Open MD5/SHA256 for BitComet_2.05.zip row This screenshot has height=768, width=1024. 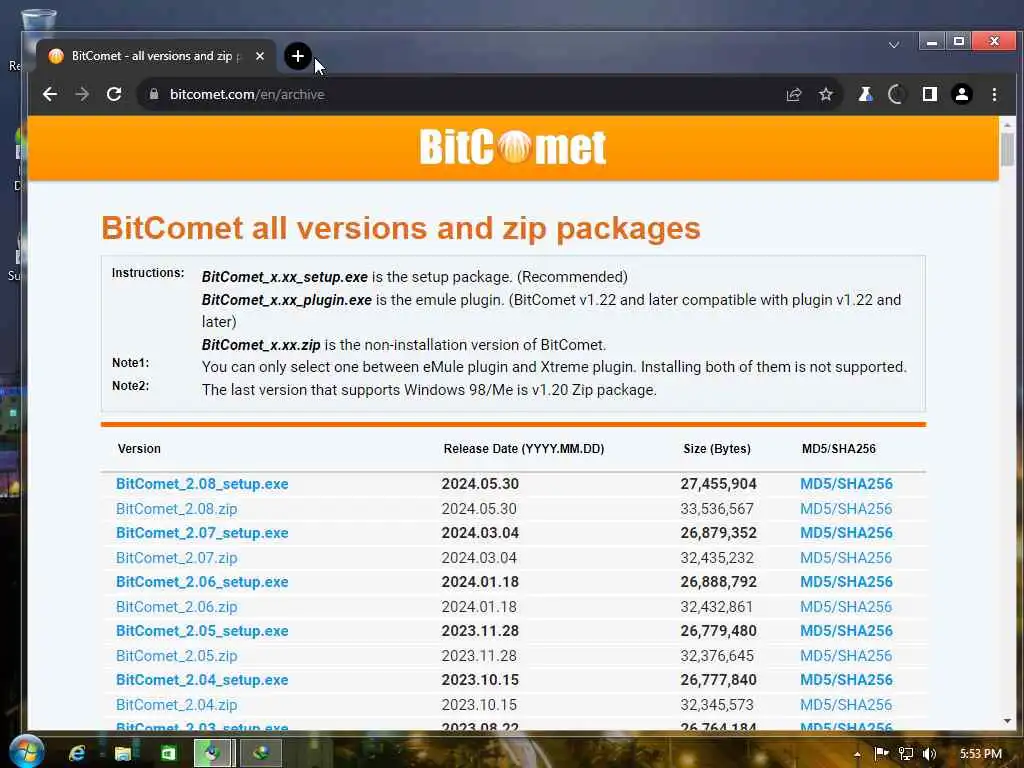click(846, 656)
